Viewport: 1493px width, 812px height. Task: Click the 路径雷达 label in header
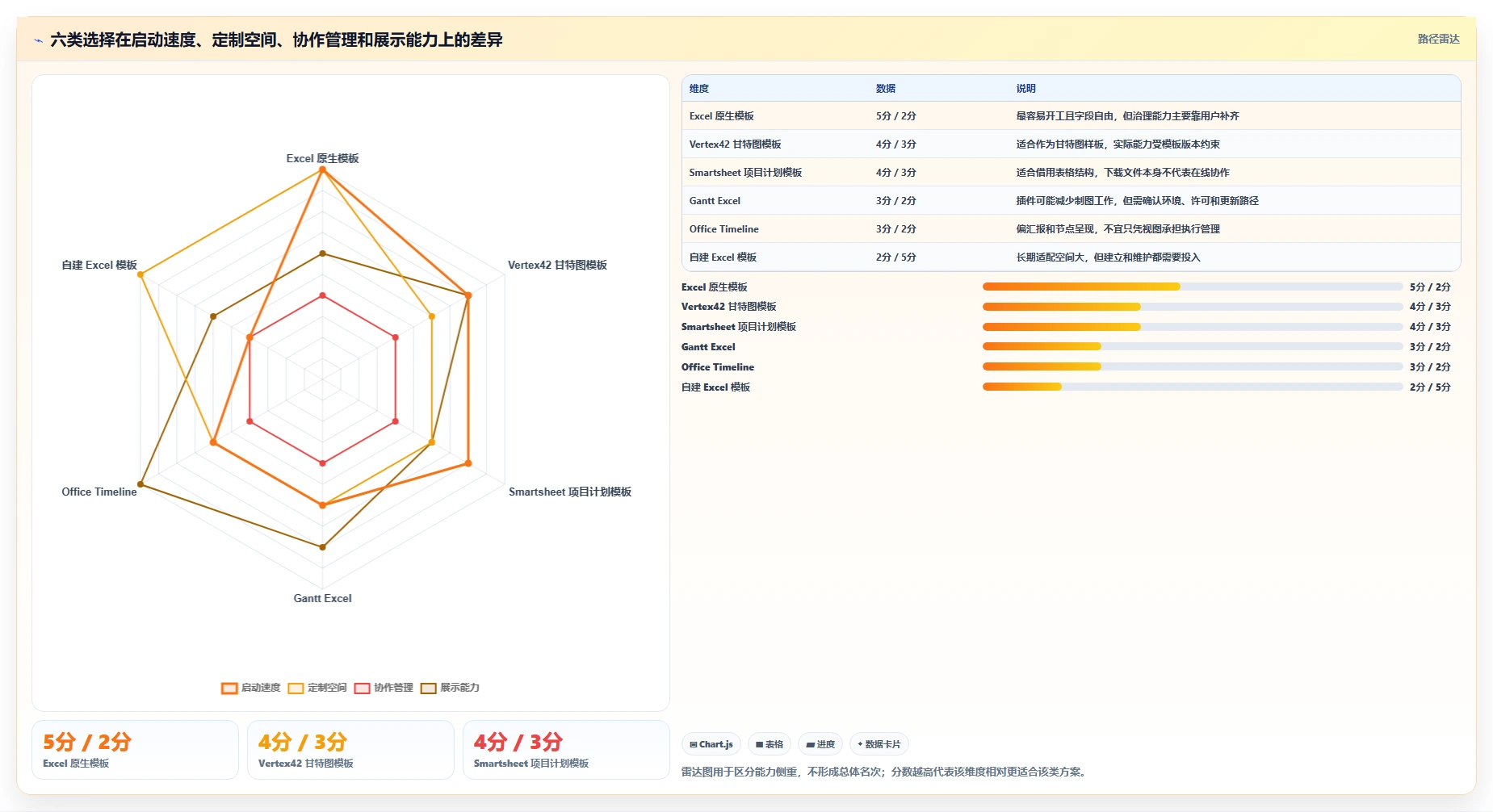click(1438, 39)
